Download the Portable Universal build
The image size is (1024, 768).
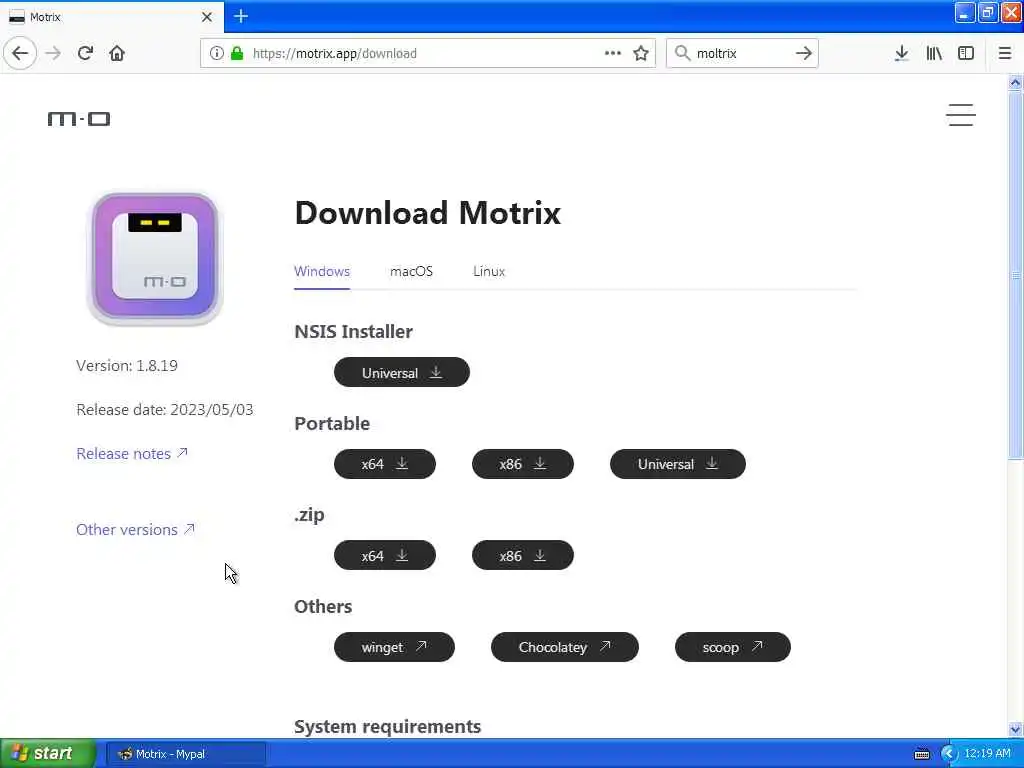click(677, 464)
